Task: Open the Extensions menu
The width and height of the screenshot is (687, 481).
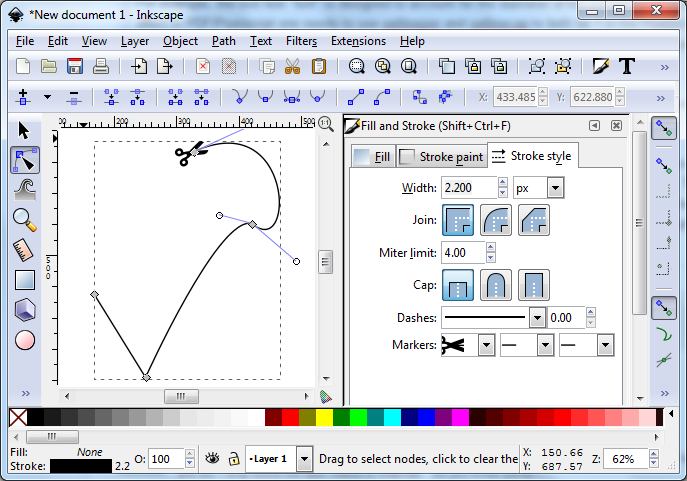Action: click(x=358, y=41)
